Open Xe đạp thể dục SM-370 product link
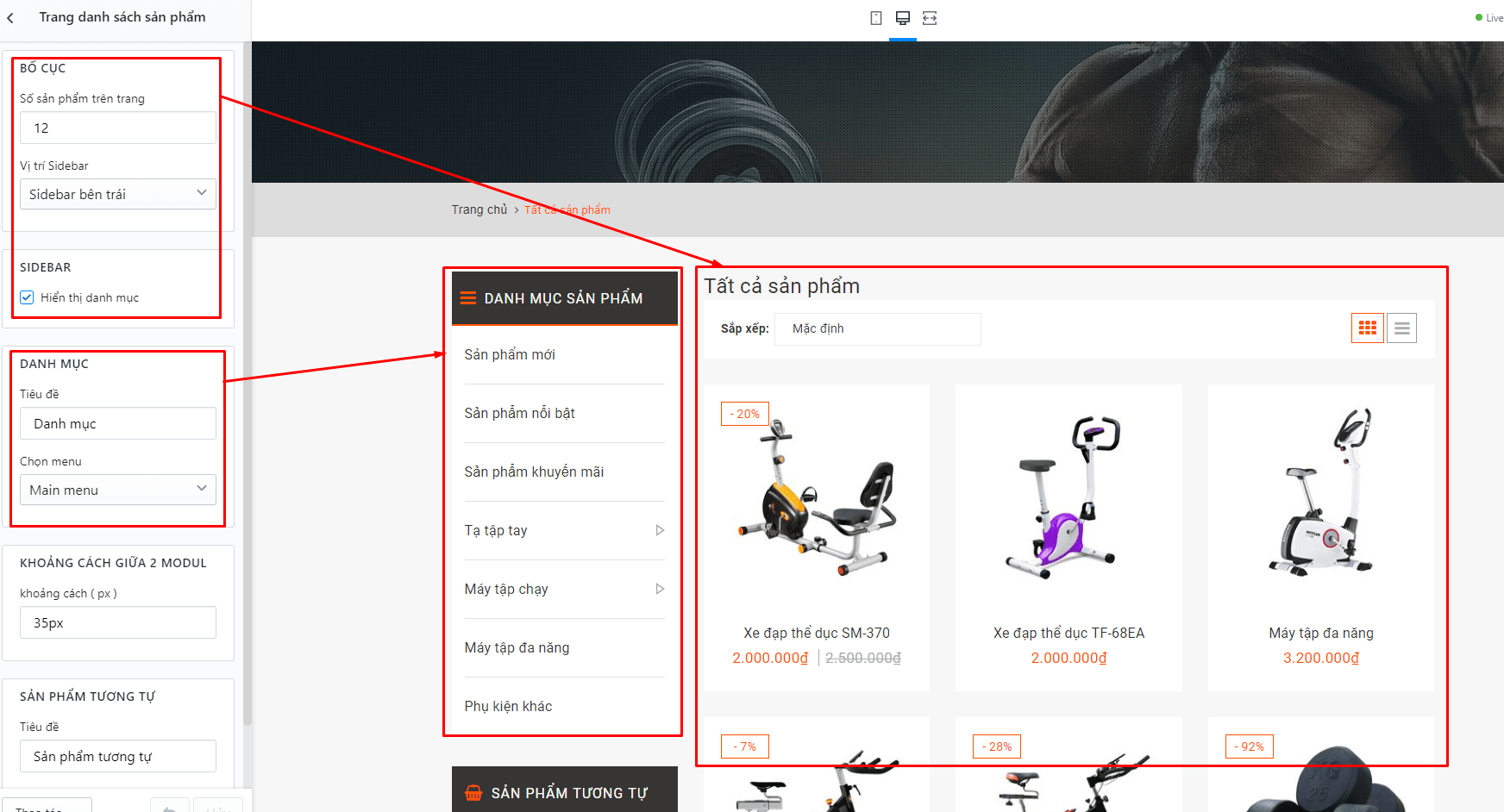The image size is (1504, 812). 817,633
